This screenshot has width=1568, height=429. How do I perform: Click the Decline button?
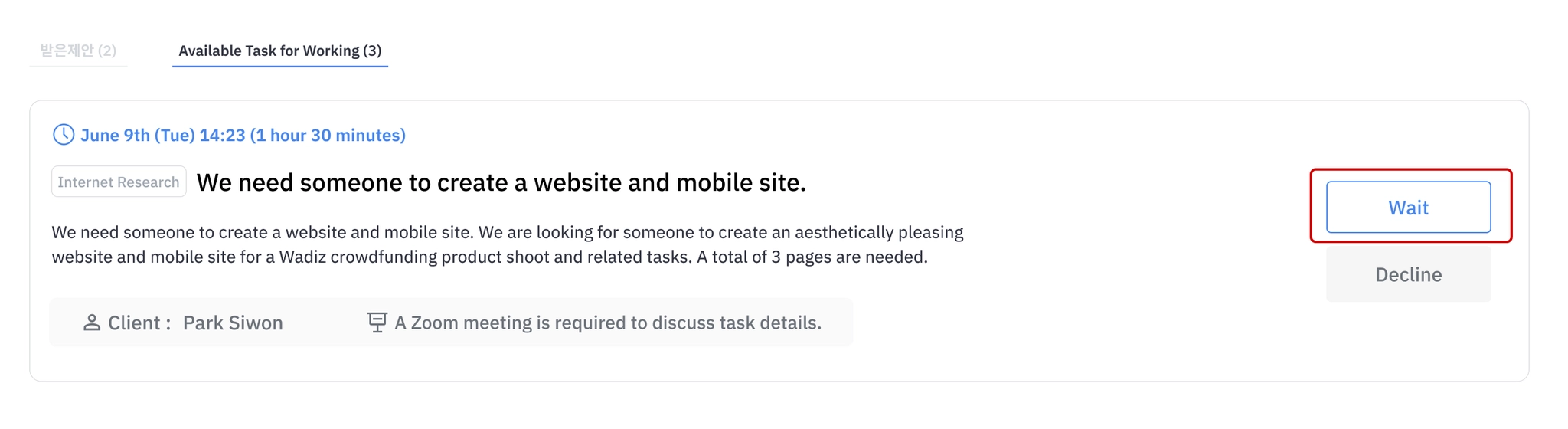pos(1408,274)
